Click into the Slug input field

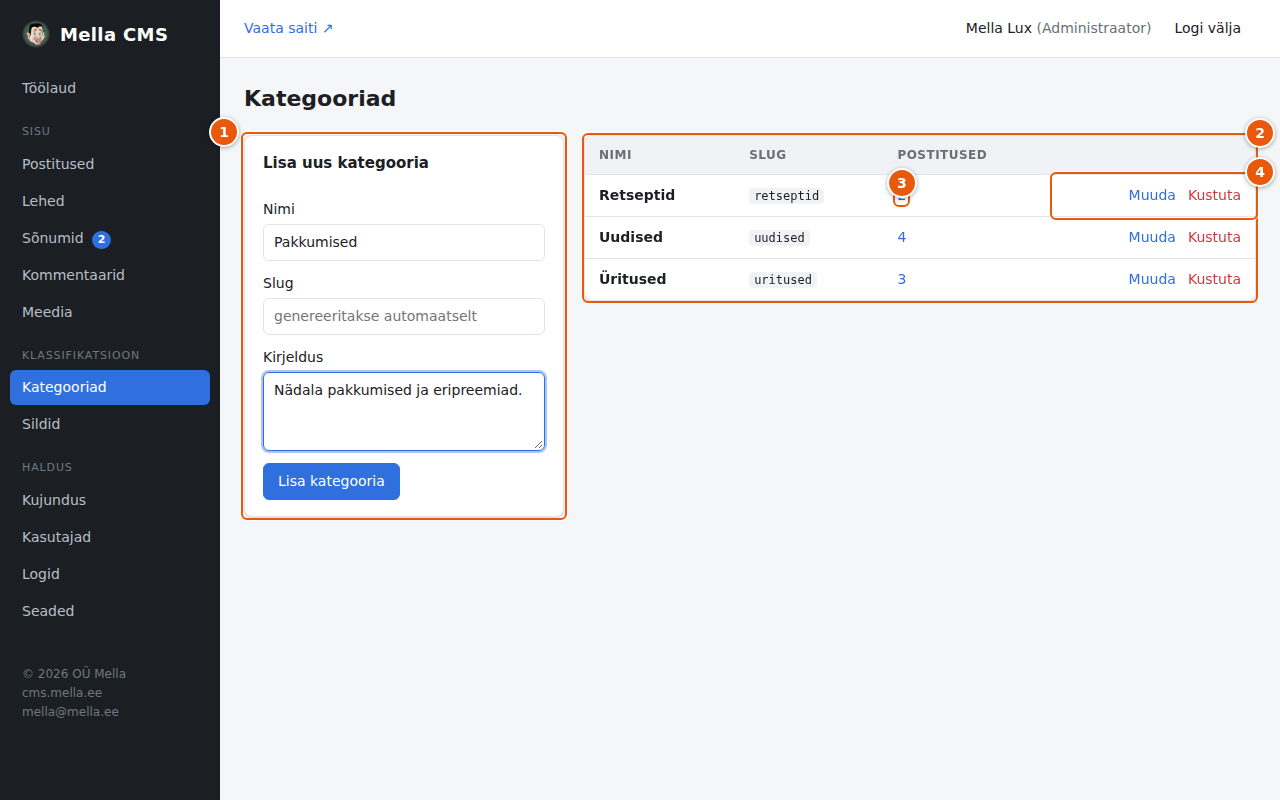click(404, 316)
